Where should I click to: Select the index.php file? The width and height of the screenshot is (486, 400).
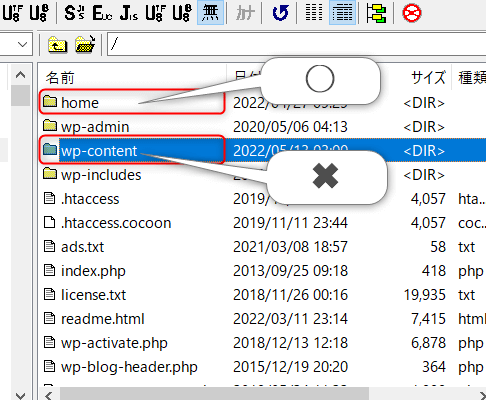[x=85, y=271]
